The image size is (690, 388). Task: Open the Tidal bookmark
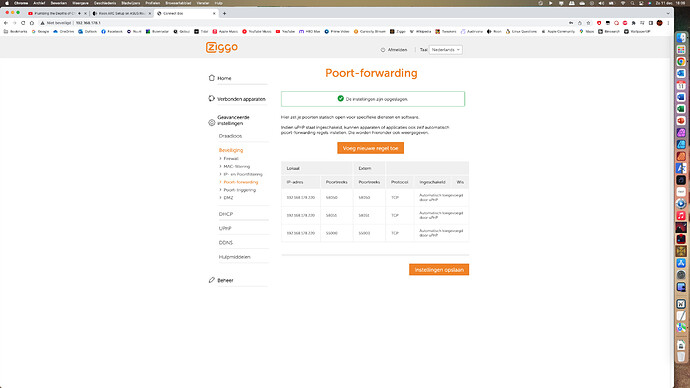(x=201, y=32)
